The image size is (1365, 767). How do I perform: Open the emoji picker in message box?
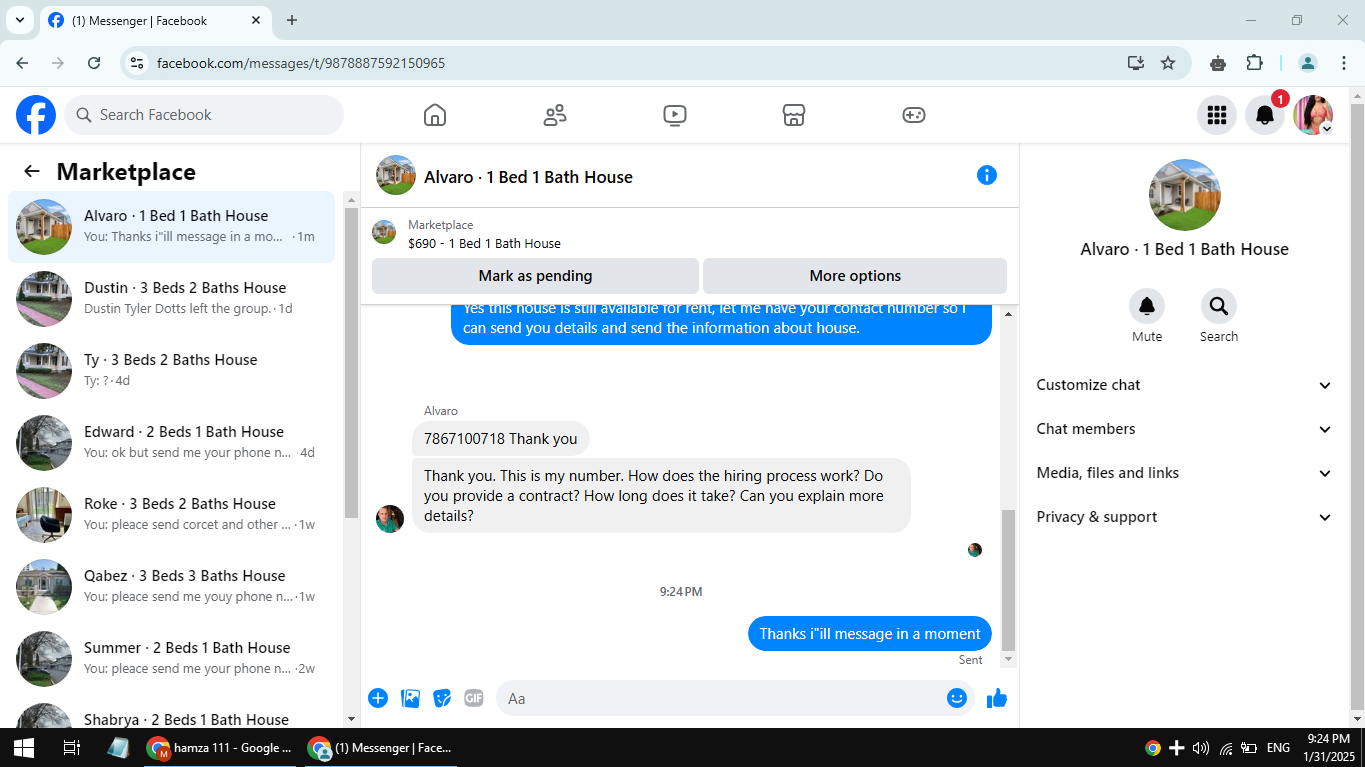[957, 698]
